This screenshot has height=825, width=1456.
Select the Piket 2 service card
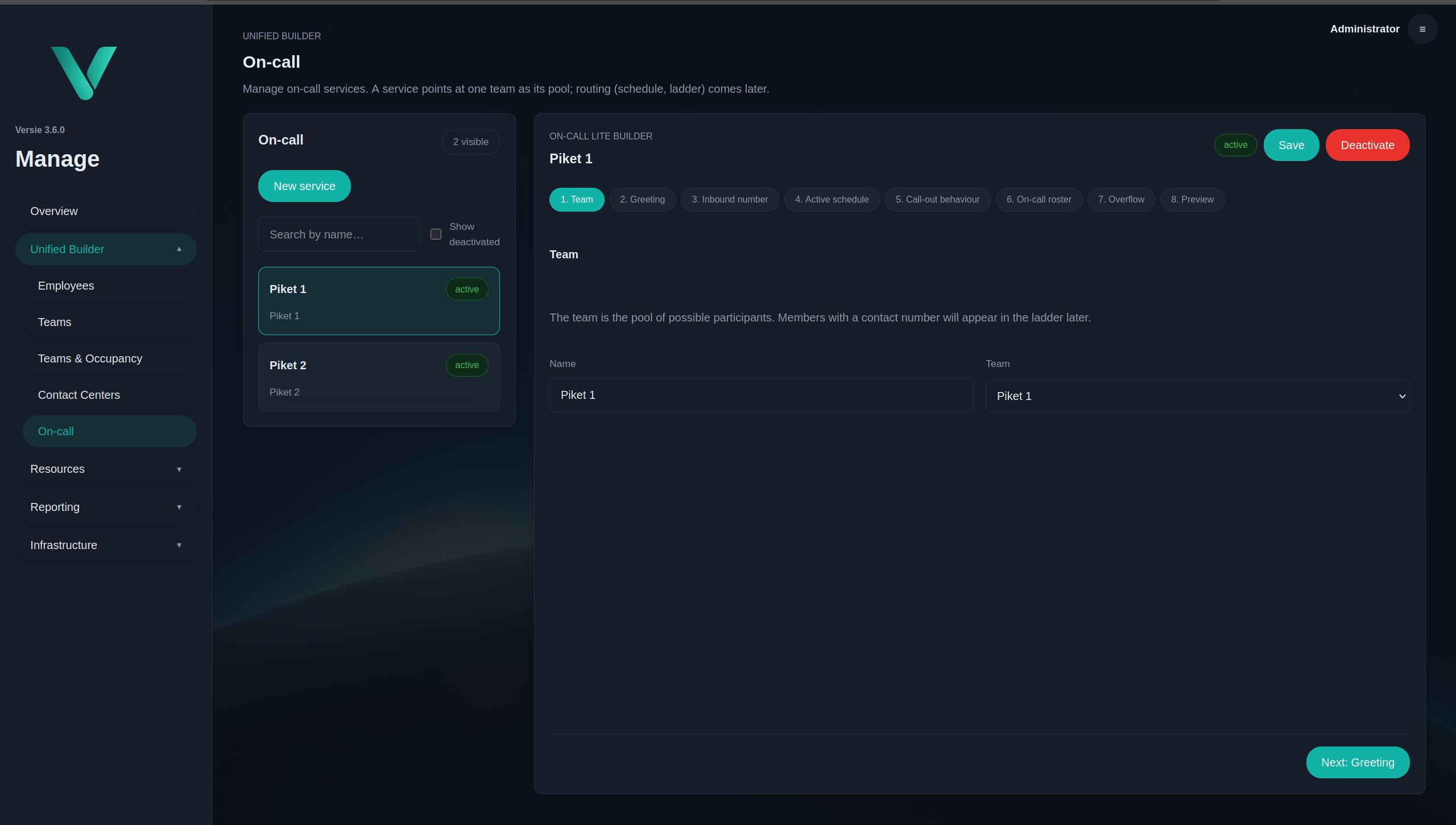click(379, 377)
